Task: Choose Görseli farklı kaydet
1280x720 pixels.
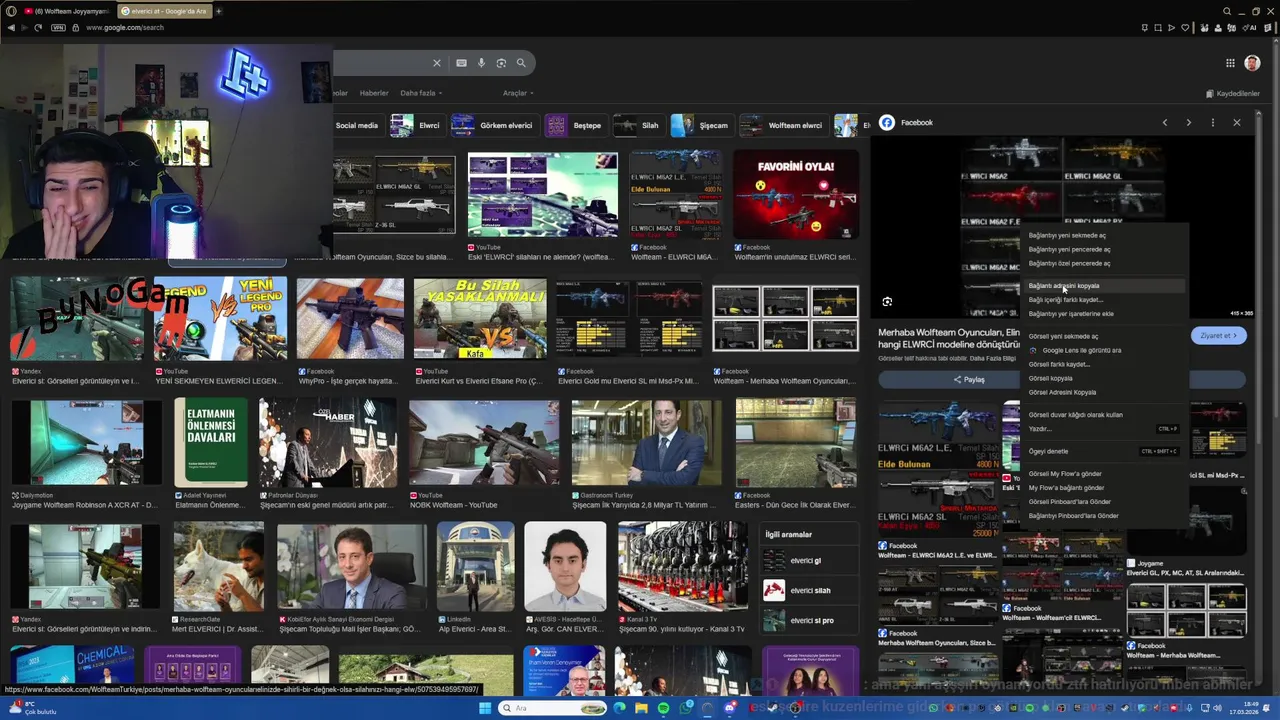Action: pyautogui.click(x=1059, y=364)
